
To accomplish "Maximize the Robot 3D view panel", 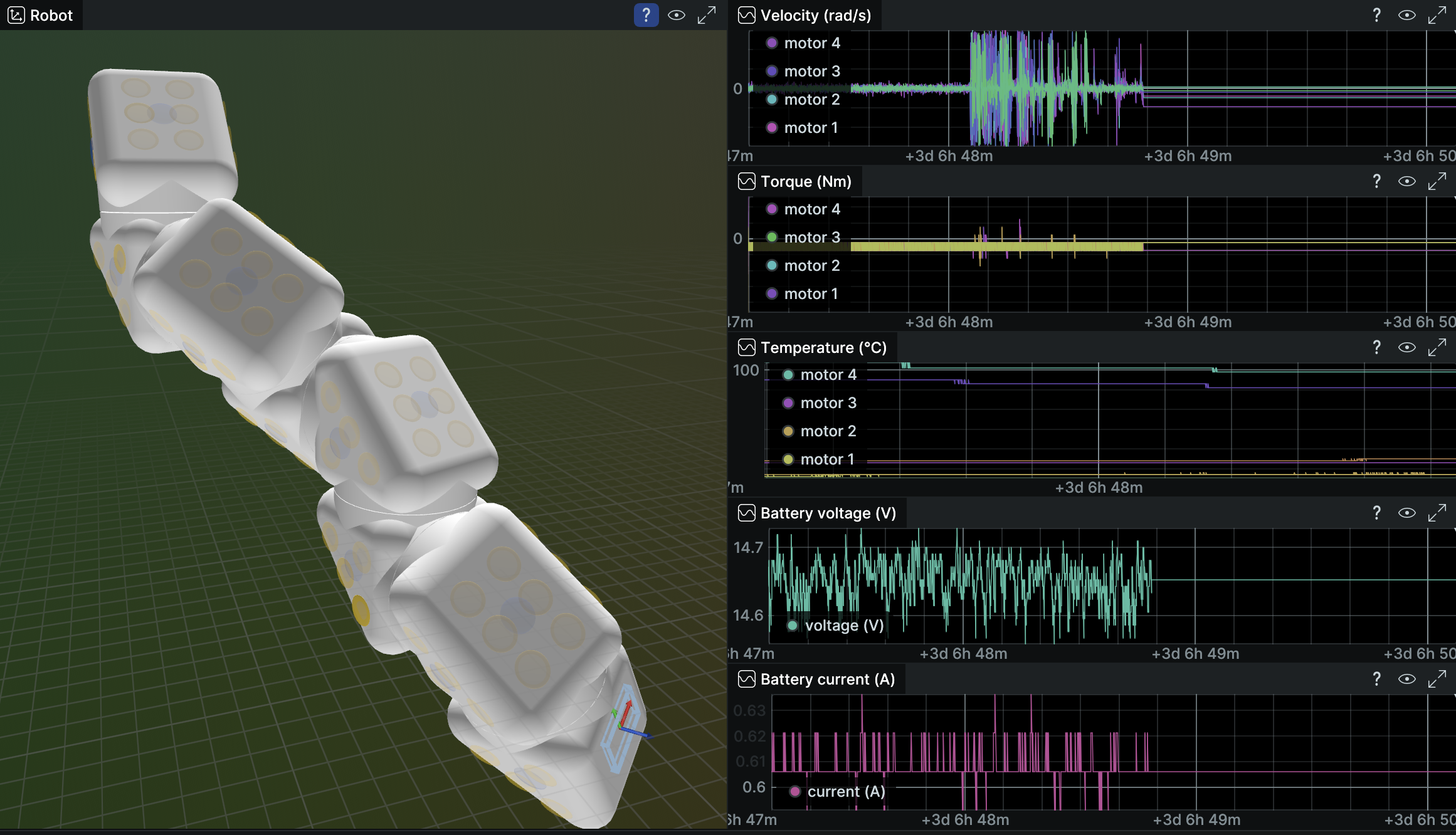I will point(707,15).
